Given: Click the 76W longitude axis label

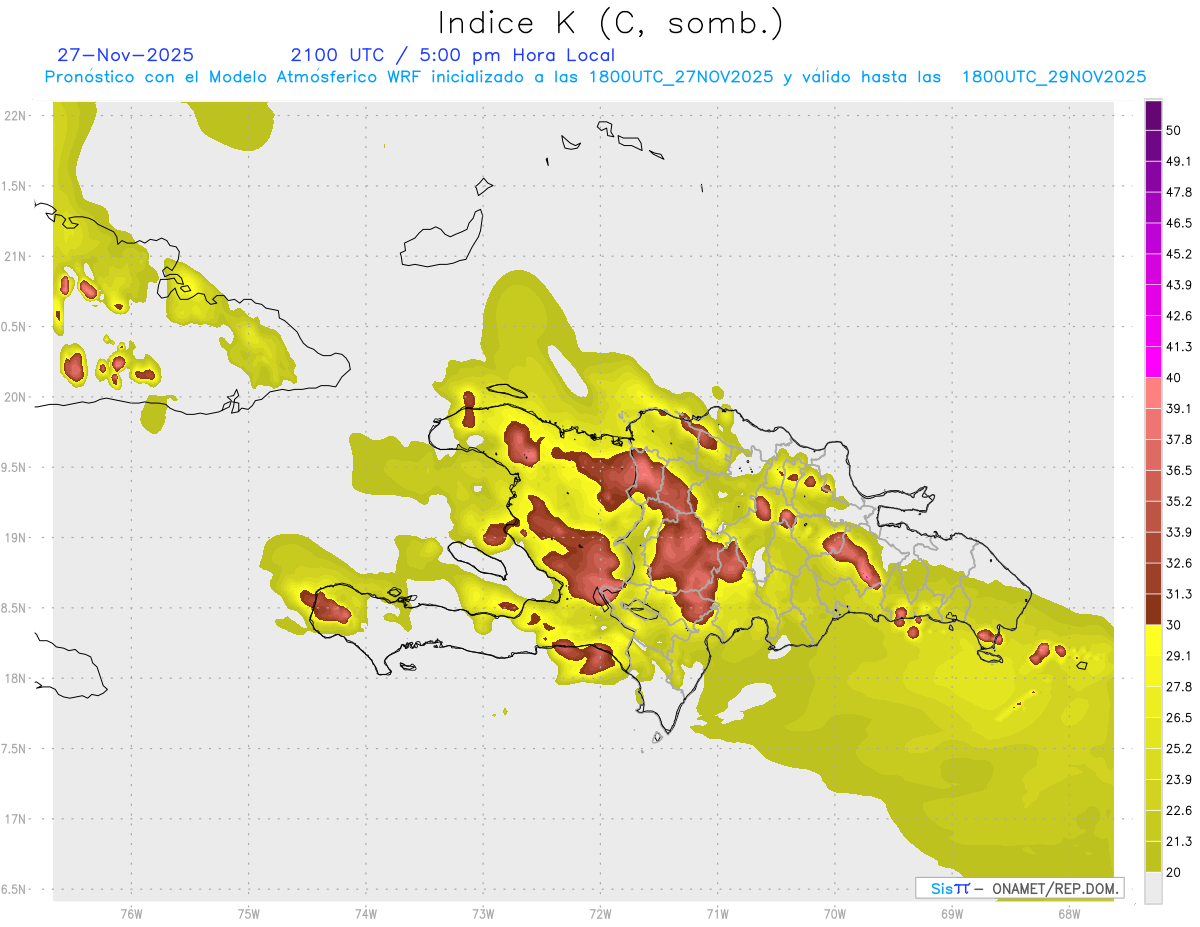Looking at the screenshot, I should point(131,913).
